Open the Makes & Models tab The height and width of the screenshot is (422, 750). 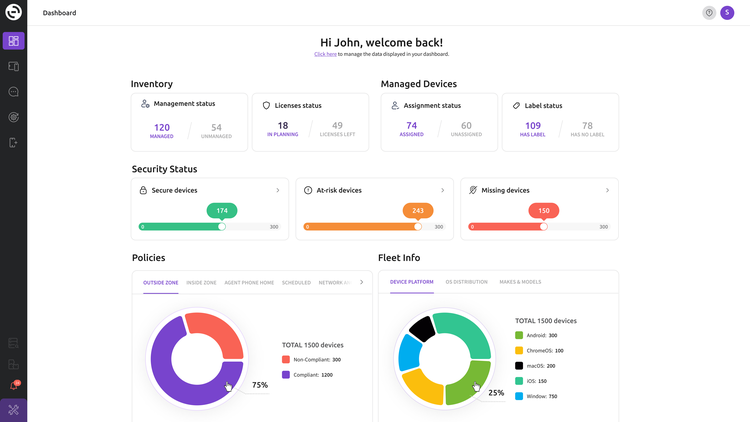tap(520, 282)
